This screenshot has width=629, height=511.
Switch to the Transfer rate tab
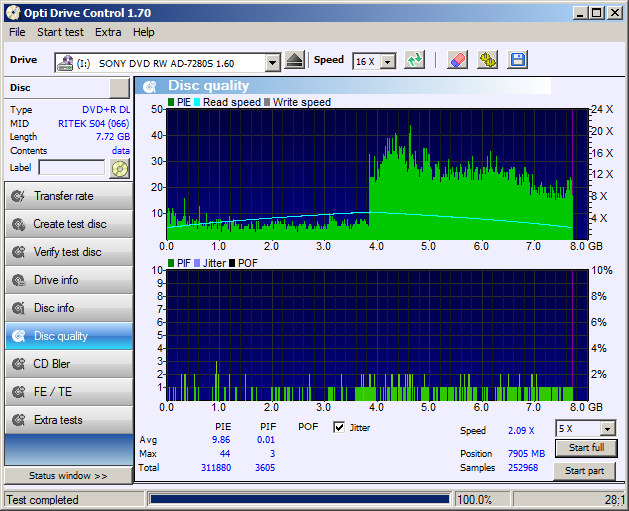(x=69, y=196)
